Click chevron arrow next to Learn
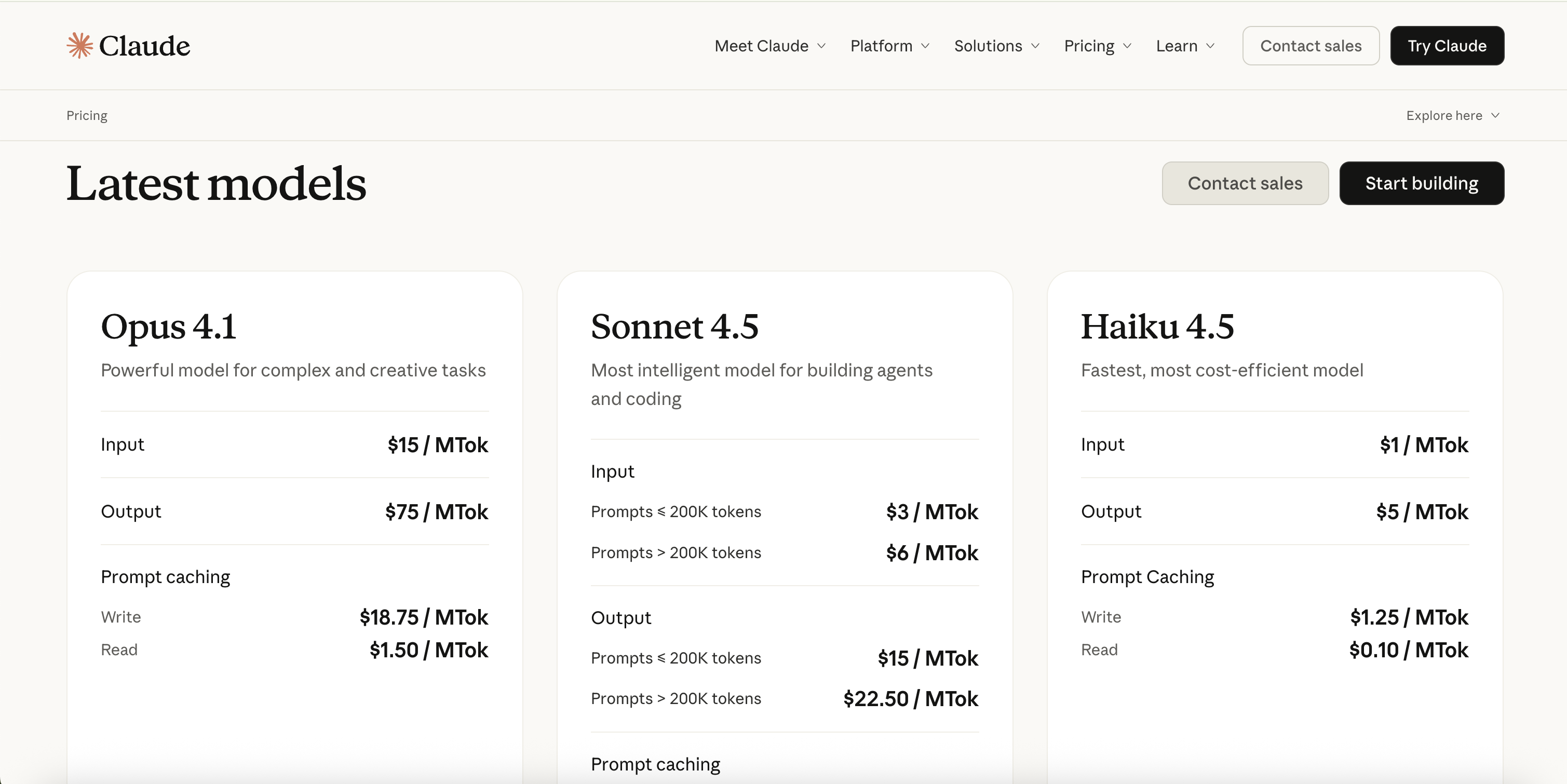1567x784 pixels. click(1210, 46)
